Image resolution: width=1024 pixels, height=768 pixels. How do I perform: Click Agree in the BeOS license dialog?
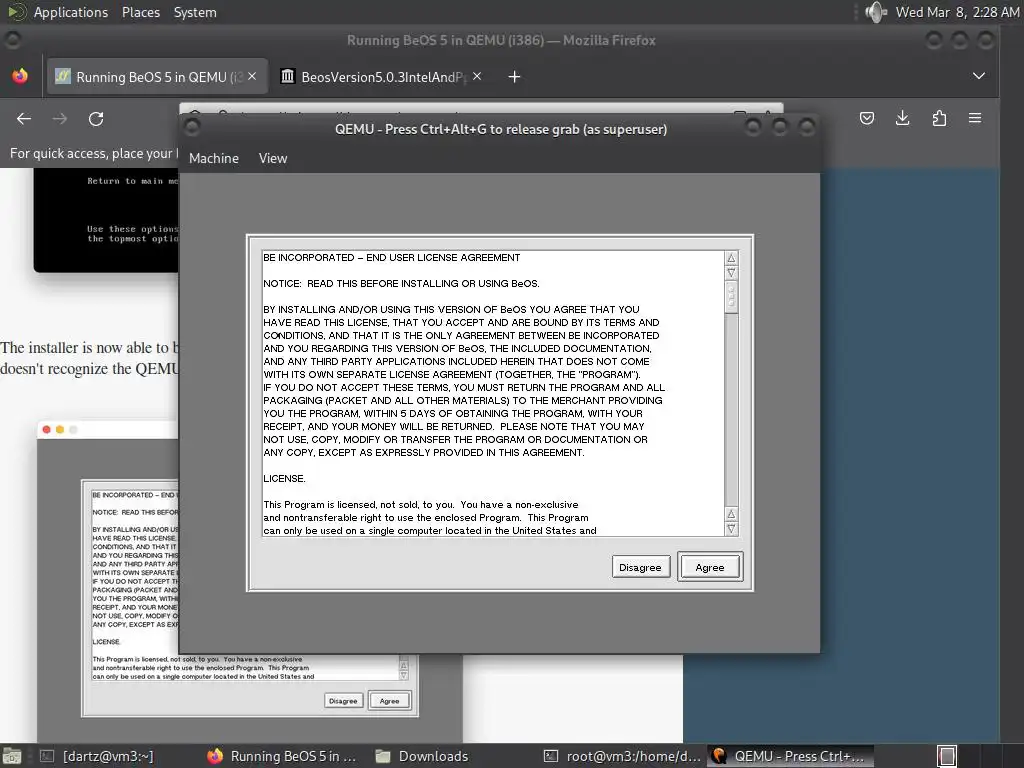pyautogui.click(x=710, y=567)
